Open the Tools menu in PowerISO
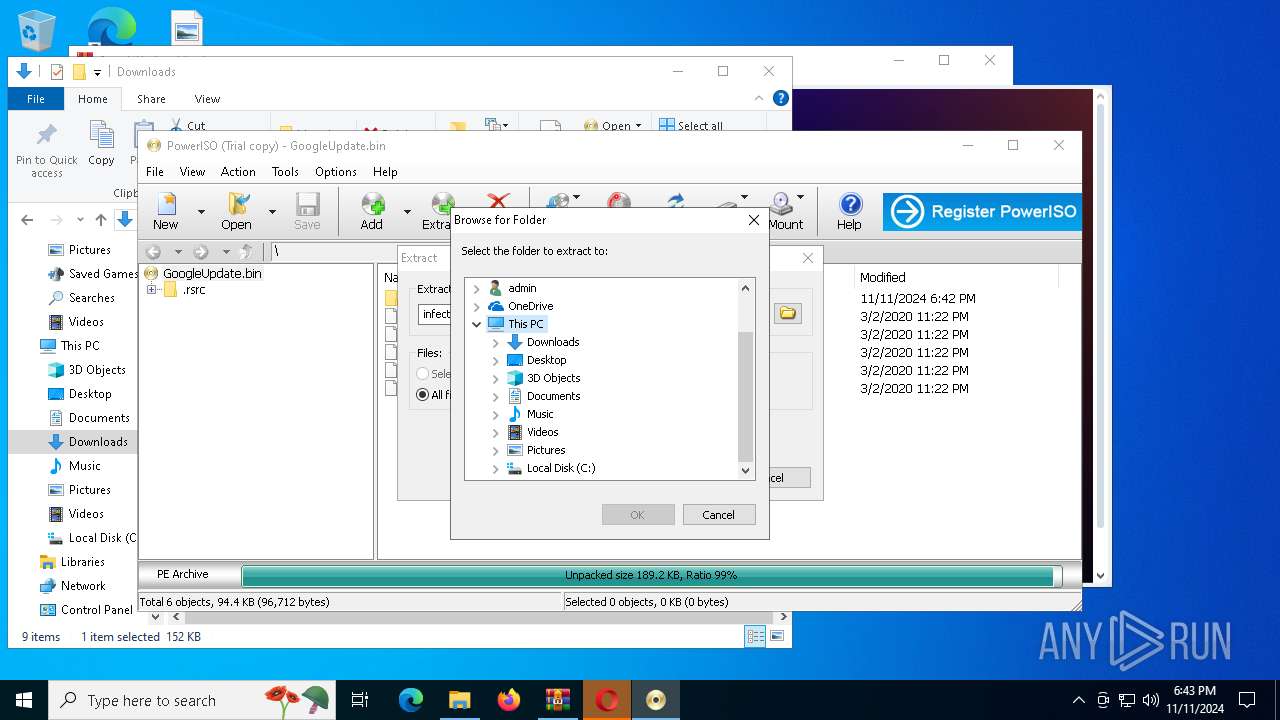The width and height of the screenshot is (1280, 720). click(285, 172)
